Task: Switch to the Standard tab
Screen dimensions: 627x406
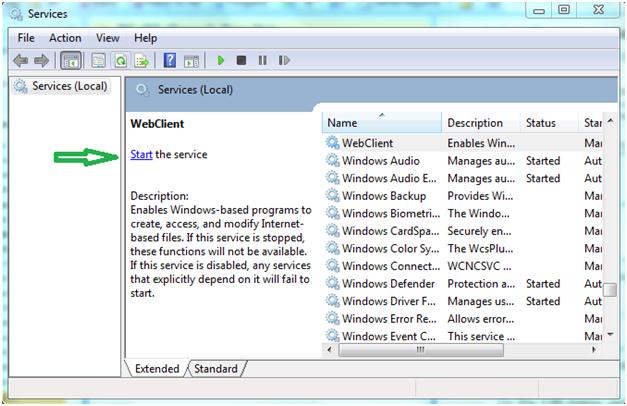Action: click(x=216, y=369)
